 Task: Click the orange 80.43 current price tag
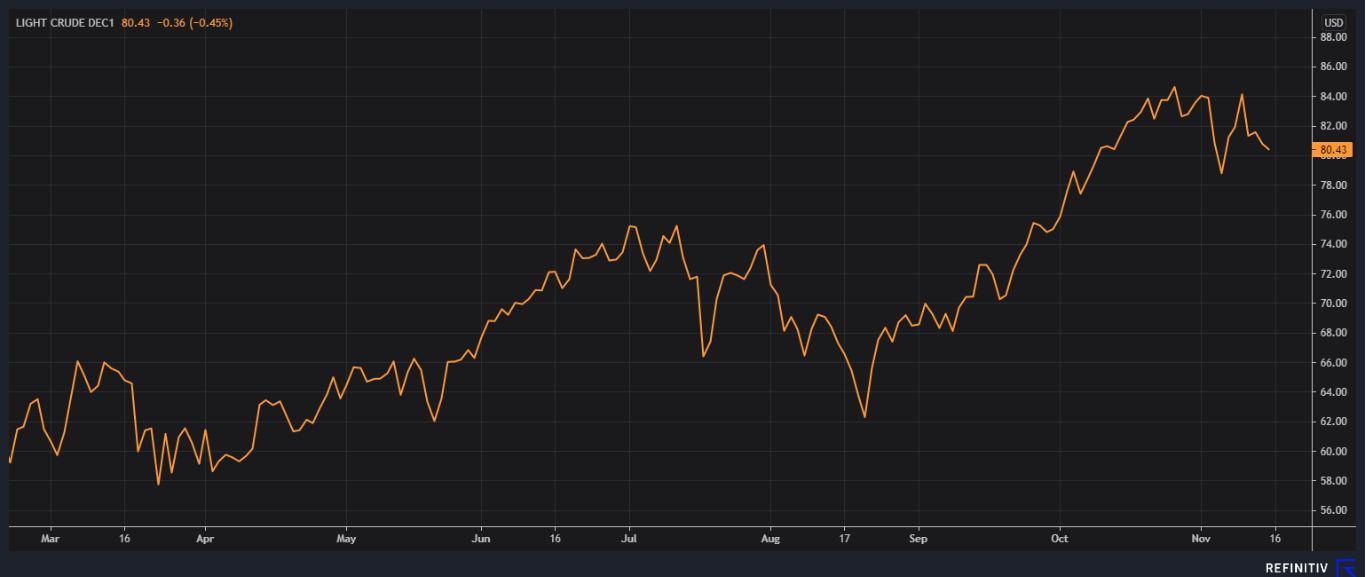point(1335,150)
